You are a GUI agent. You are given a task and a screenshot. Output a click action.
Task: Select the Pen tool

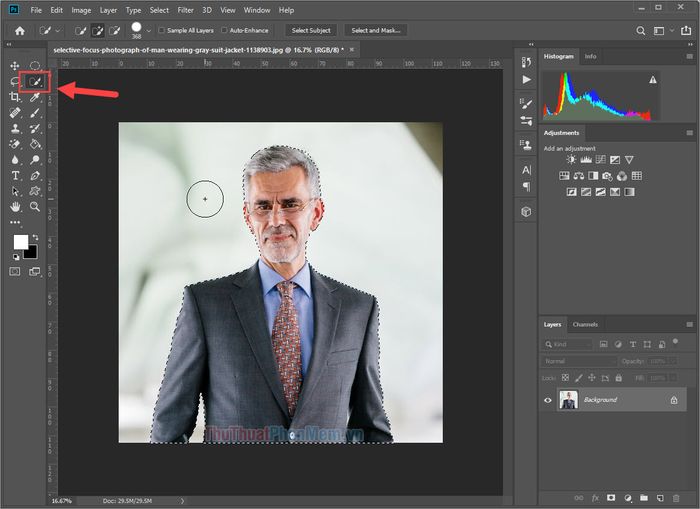(35, 175)
